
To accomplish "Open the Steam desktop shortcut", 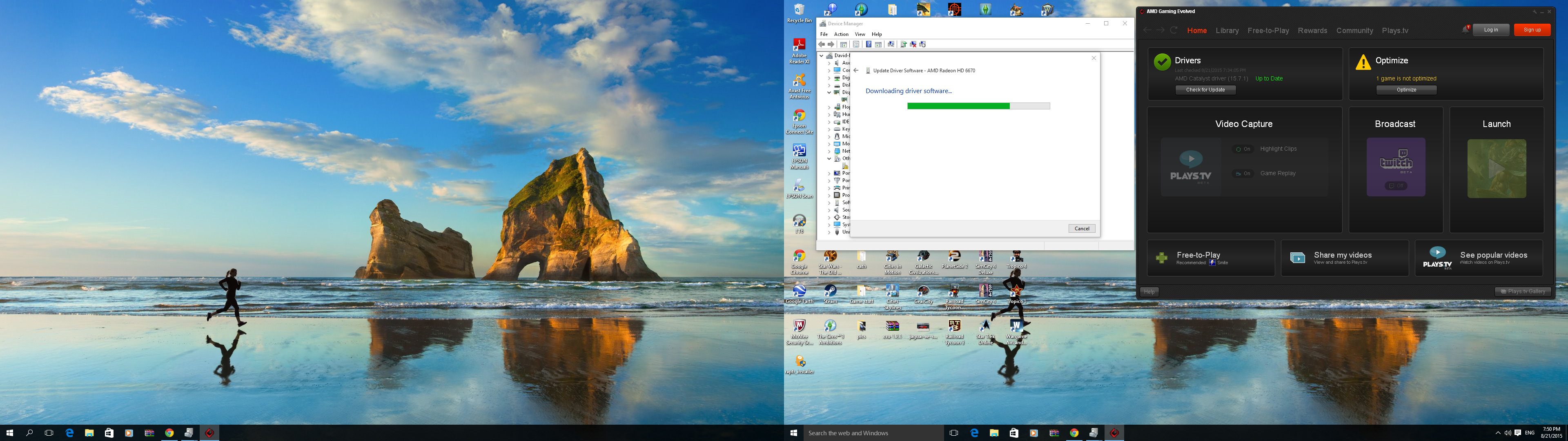I will [830, 294].
